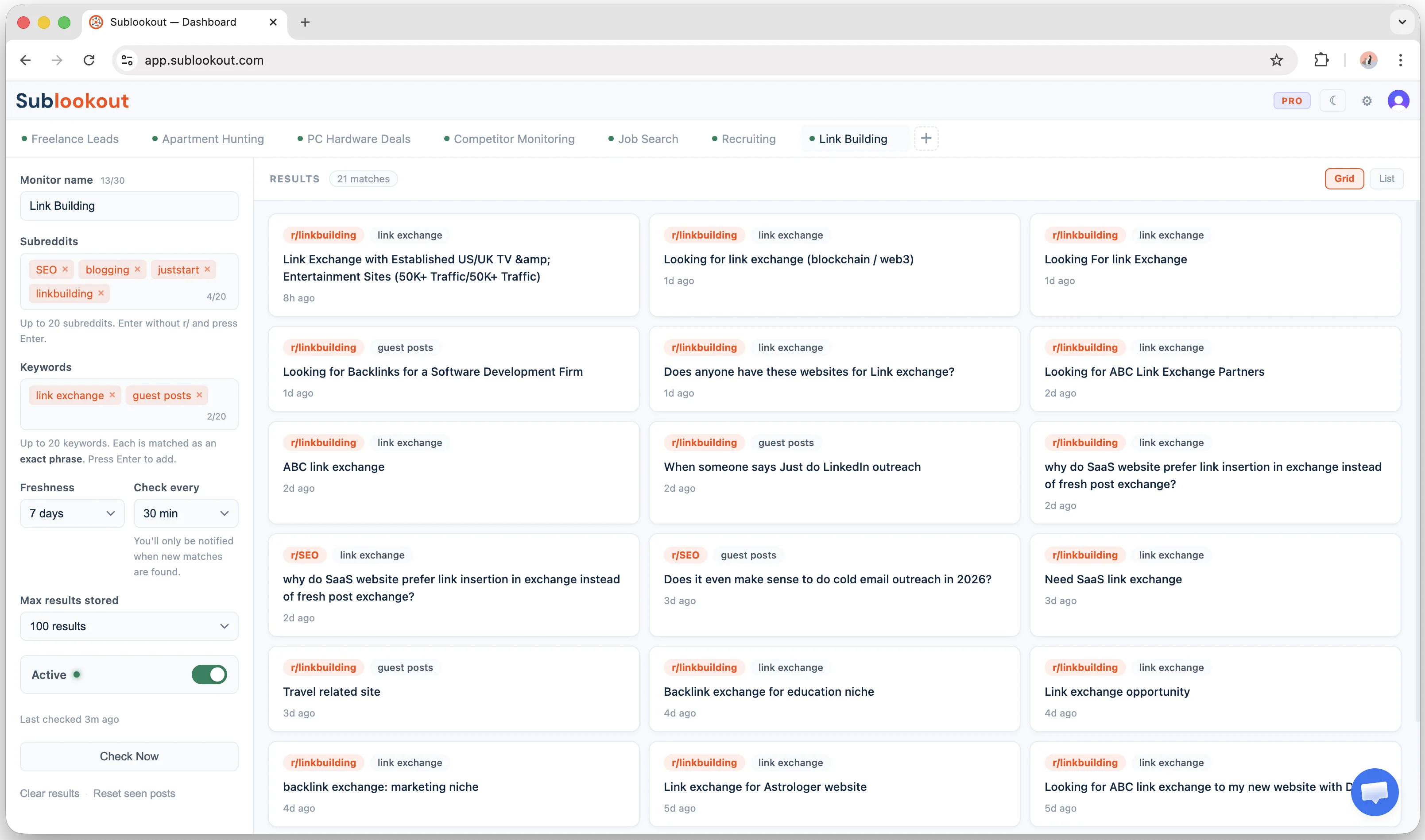The image size is (1425, 840).
Task: Remove the guest posts keyword chip
Action: point(199,395)
